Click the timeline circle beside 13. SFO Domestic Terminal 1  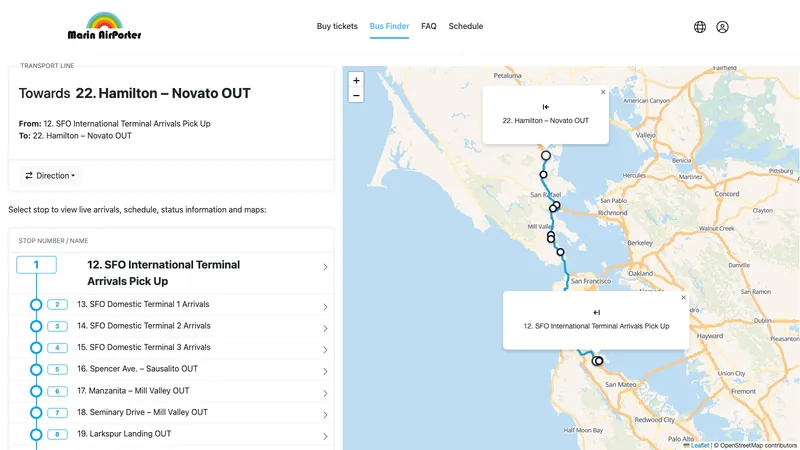[x=36, y=305]
